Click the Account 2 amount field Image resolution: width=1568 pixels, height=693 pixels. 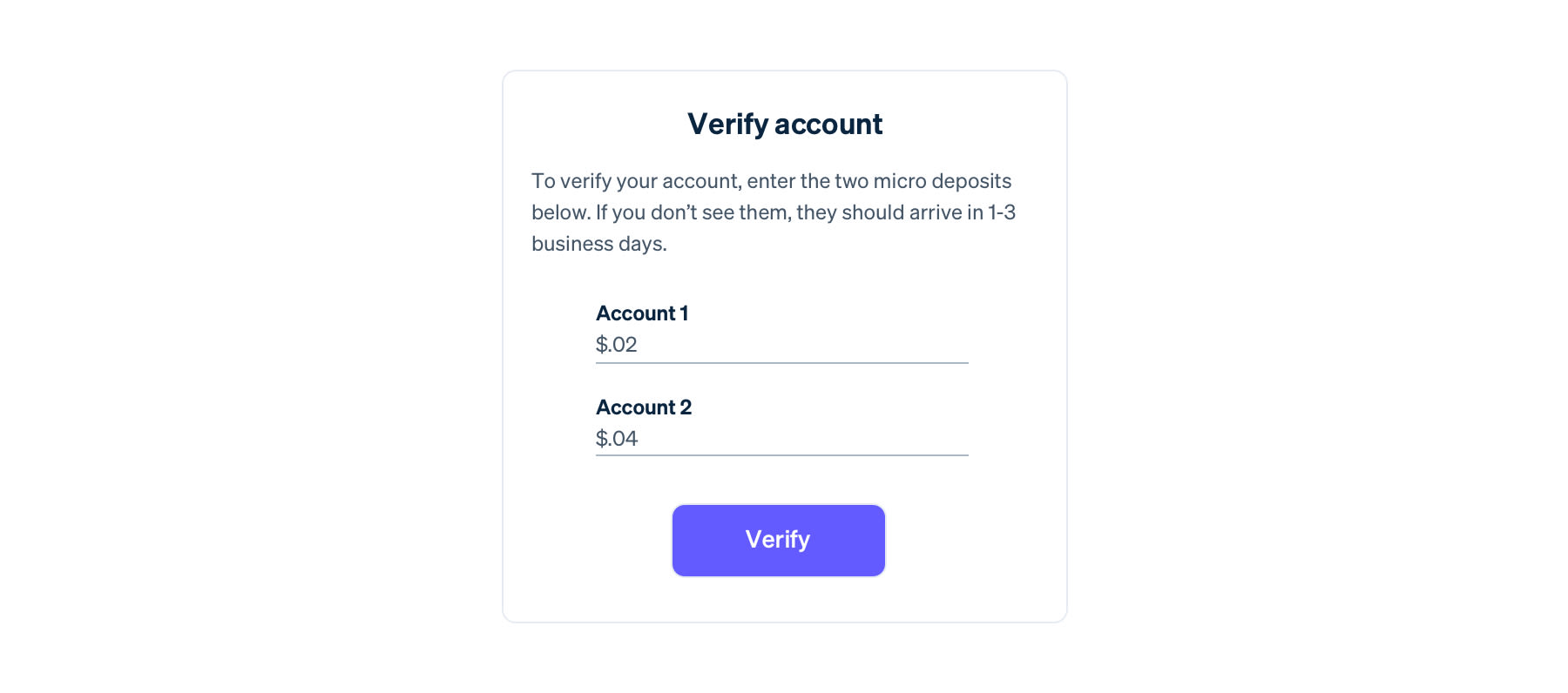click(781, 440)
